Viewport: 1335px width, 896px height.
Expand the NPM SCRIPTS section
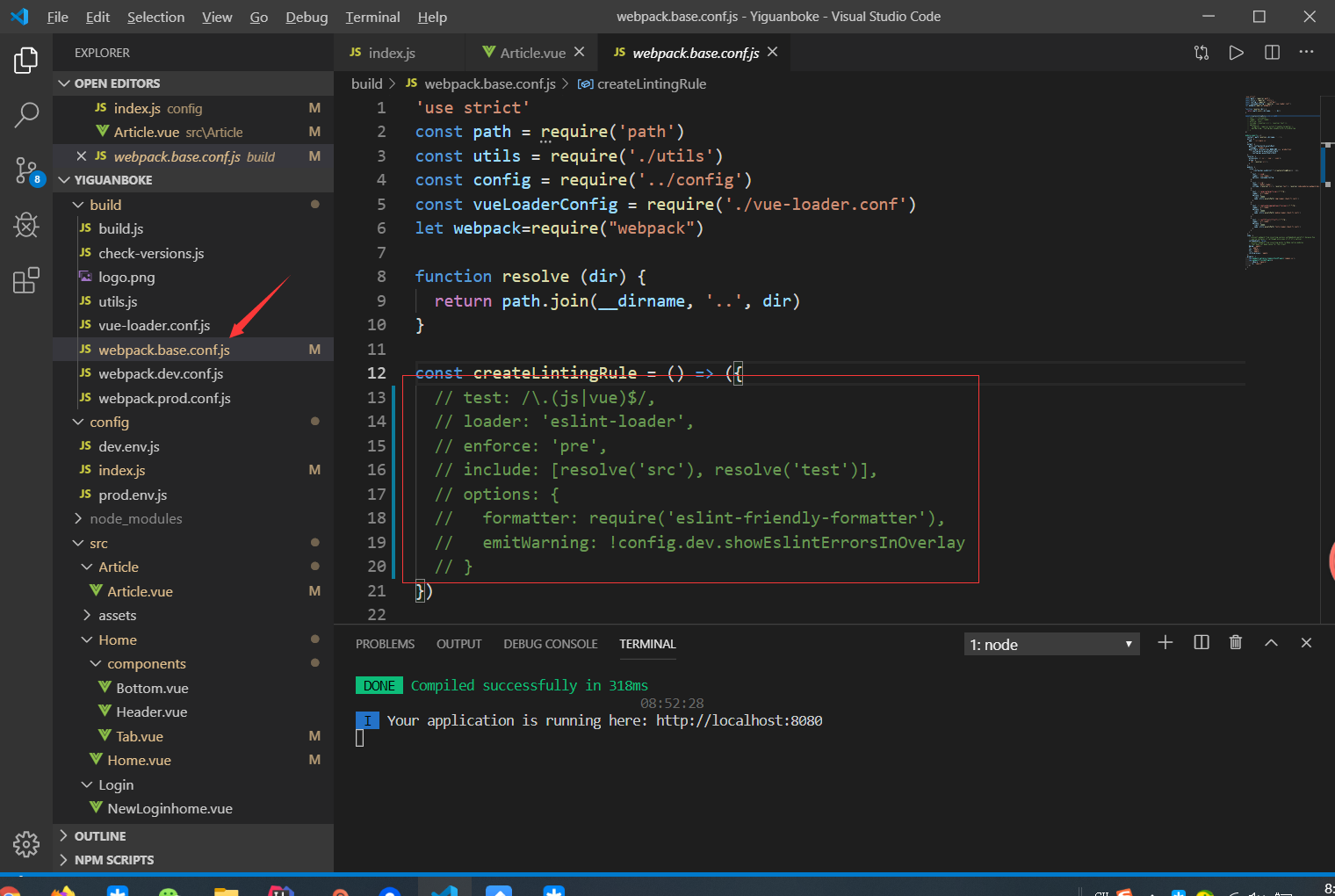tap(193, 860)
